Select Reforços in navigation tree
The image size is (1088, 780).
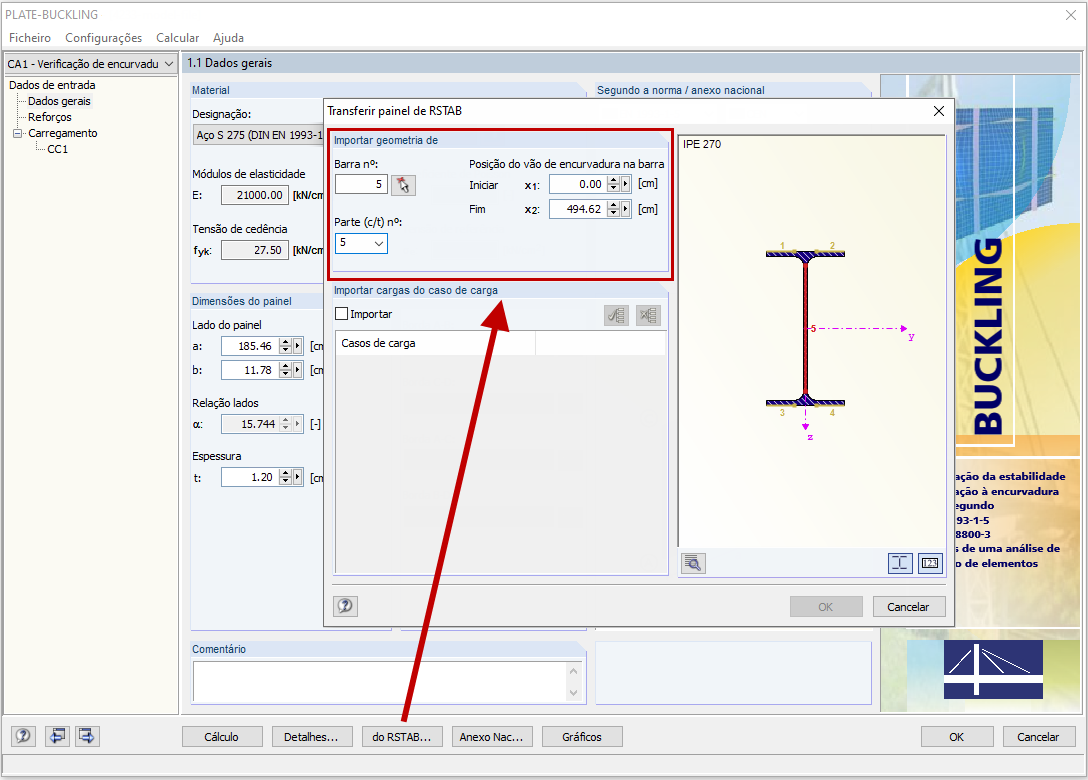[49, 117]
